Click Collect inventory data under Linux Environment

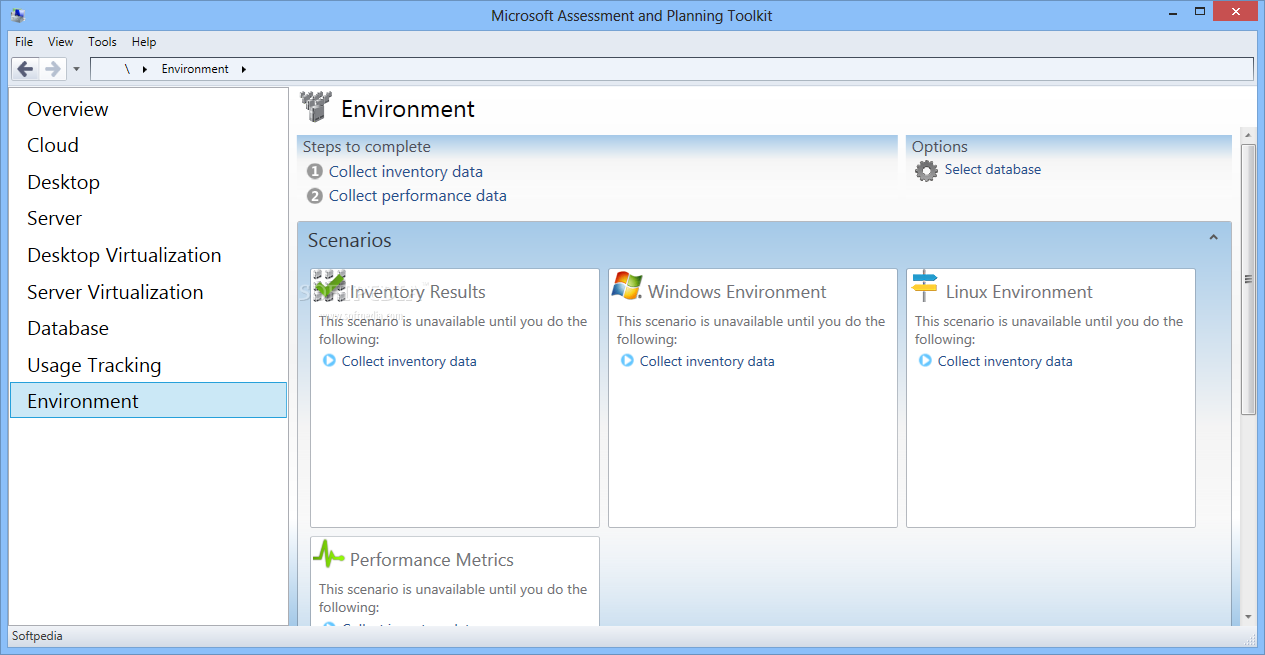pyautogui.click(x=1005, y=361)
